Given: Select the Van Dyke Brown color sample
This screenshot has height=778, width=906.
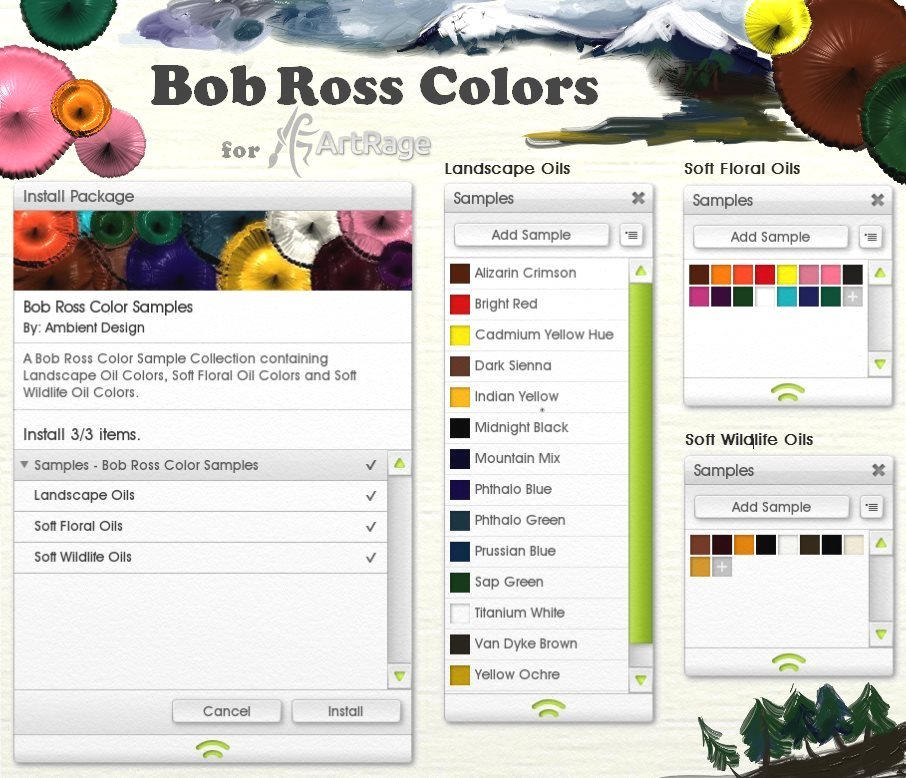Looking at the screenshot, I should [537, 644].
